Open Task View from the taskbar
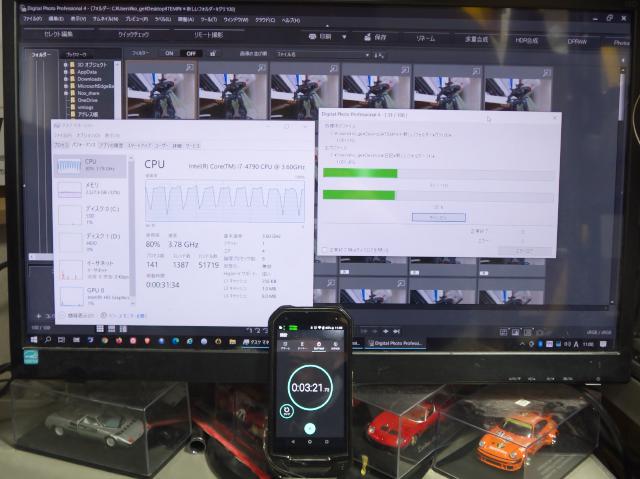The image size is (640, 479). coord(62,339)
